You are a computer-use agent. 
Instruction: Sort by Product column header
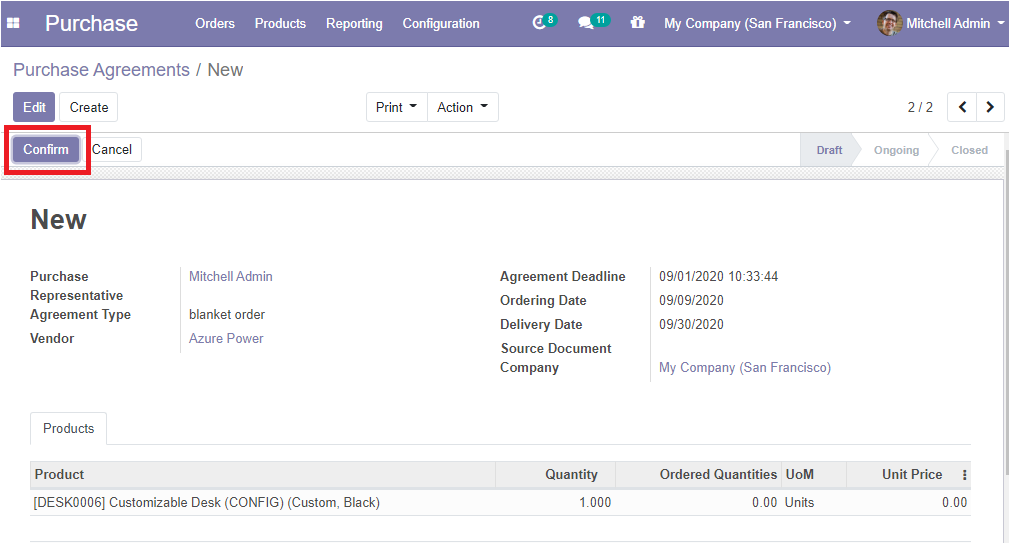tap(263, 474)
